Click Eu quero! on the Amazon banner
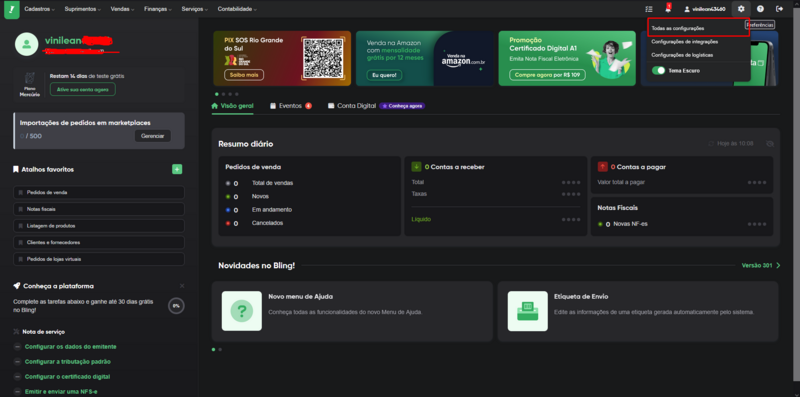800x397 pixels. click(384, 75)
